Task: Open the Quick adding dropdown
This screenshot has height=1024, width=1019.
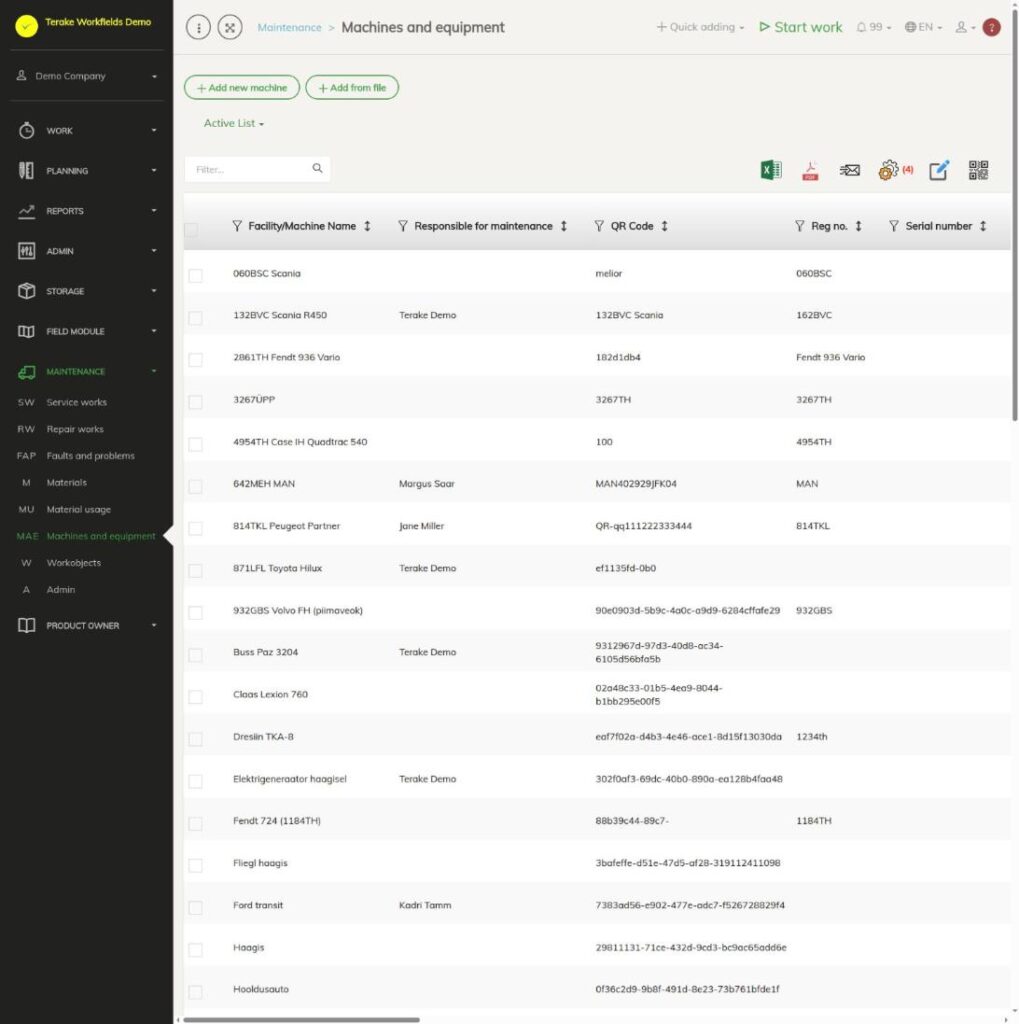Action: 700,27
